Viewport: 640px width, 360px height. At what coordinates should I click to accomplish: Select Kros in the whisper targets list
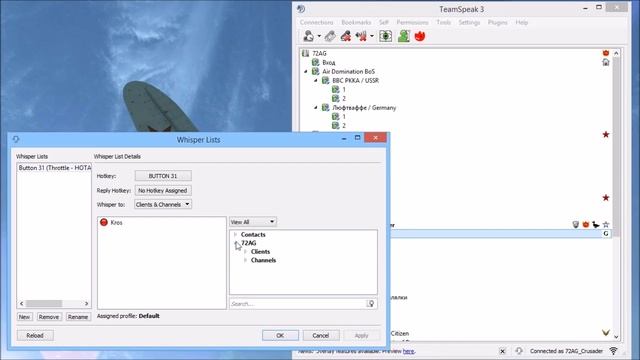point(116,222)
